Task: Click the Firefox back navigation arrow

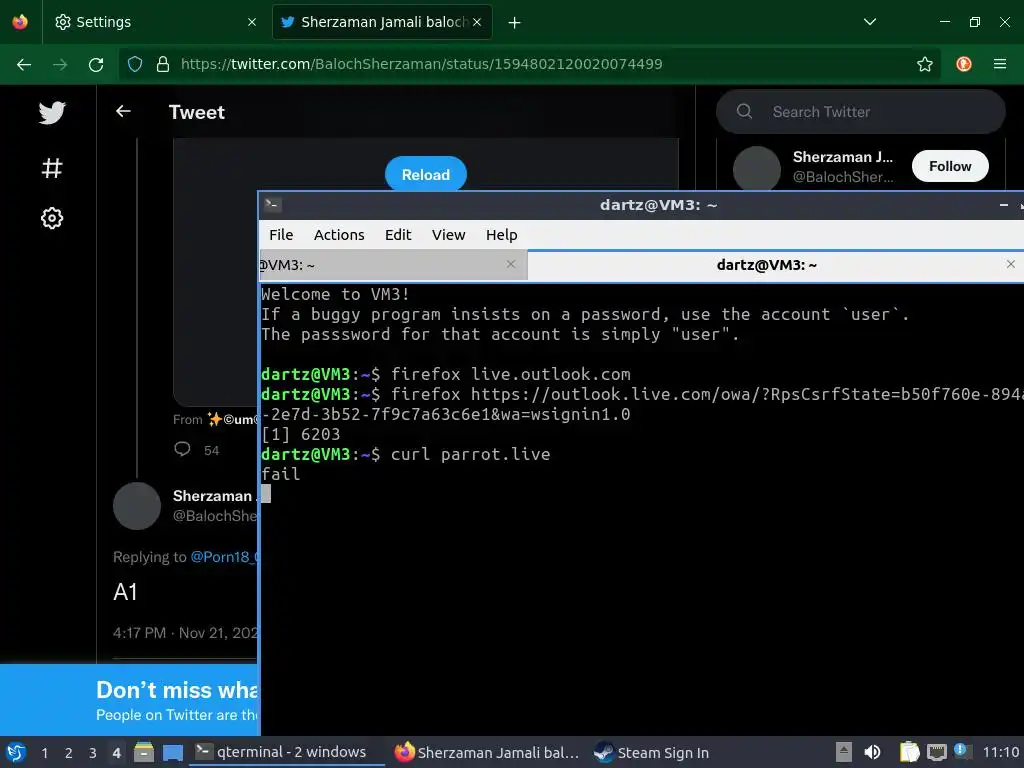Action: point(24,64)
